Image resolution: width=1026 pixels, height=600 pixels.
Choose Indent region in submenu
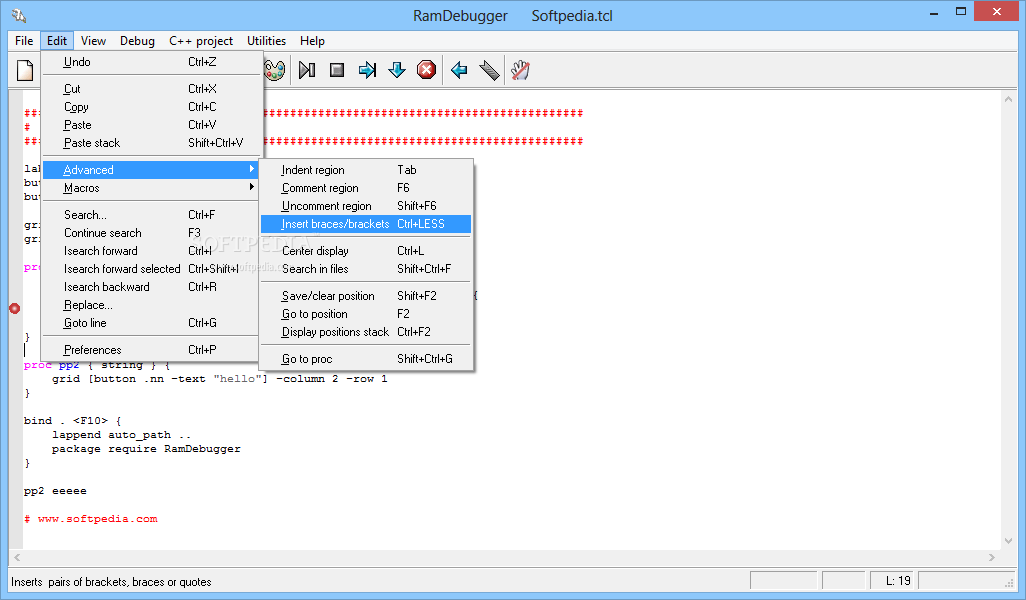[x=366, y=170]
